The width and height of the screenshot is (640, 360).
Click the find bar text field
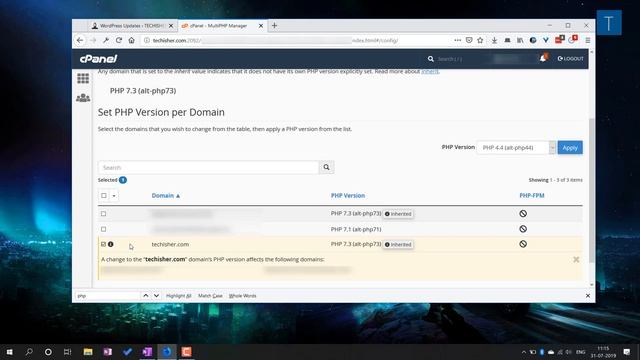tap(107, 296)
